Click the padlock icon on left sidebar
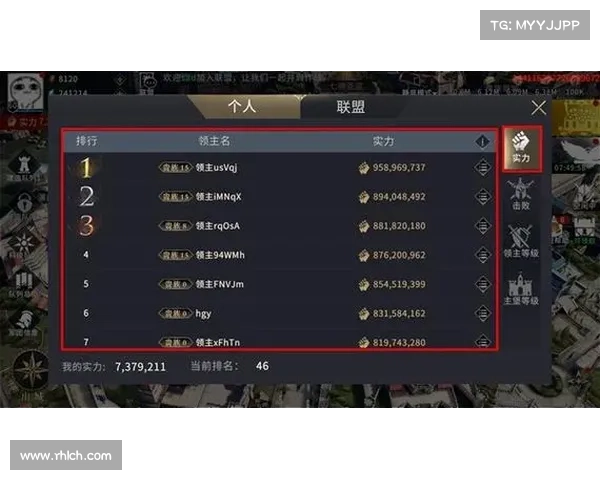Viewport: 600px width, 480px height. point(24,204)
